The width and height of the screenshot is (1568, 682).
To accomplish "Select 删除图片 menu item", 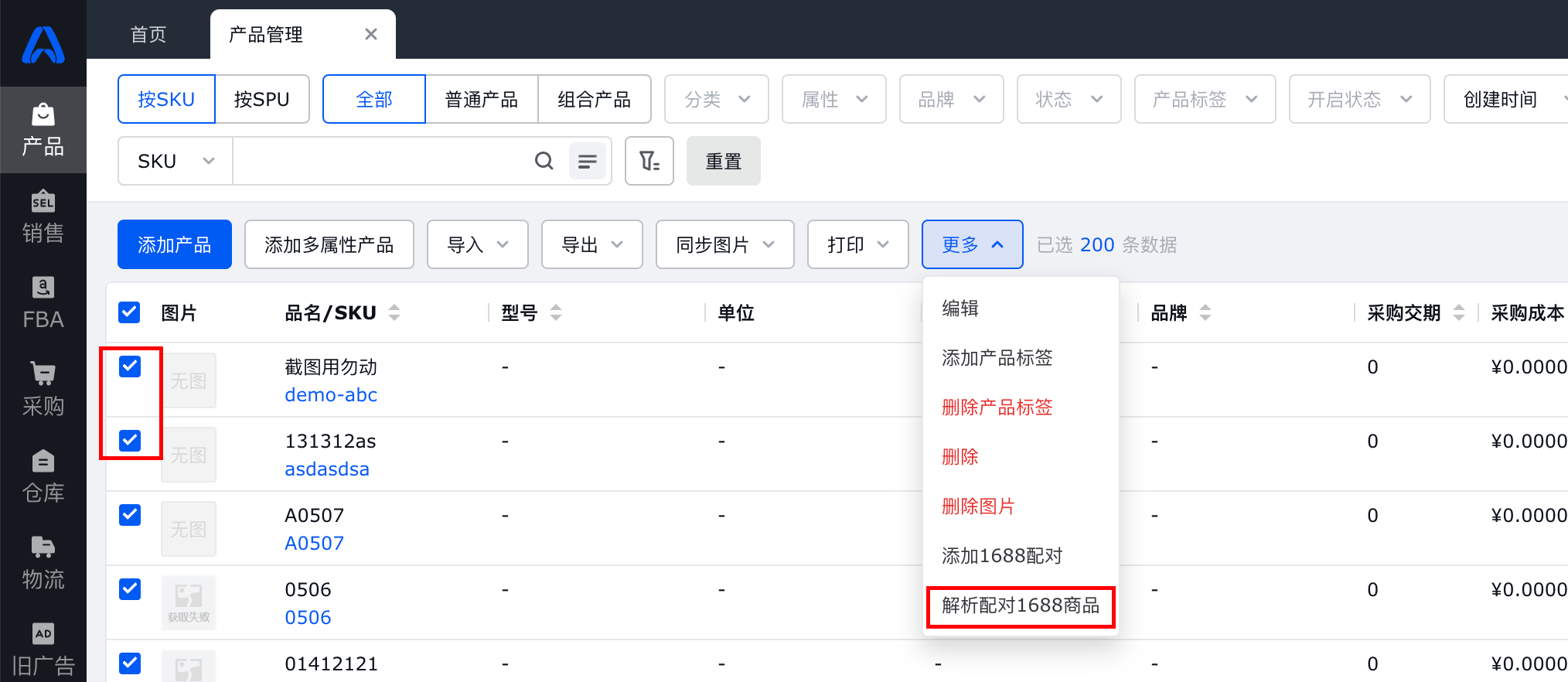I will [1021, 506].
